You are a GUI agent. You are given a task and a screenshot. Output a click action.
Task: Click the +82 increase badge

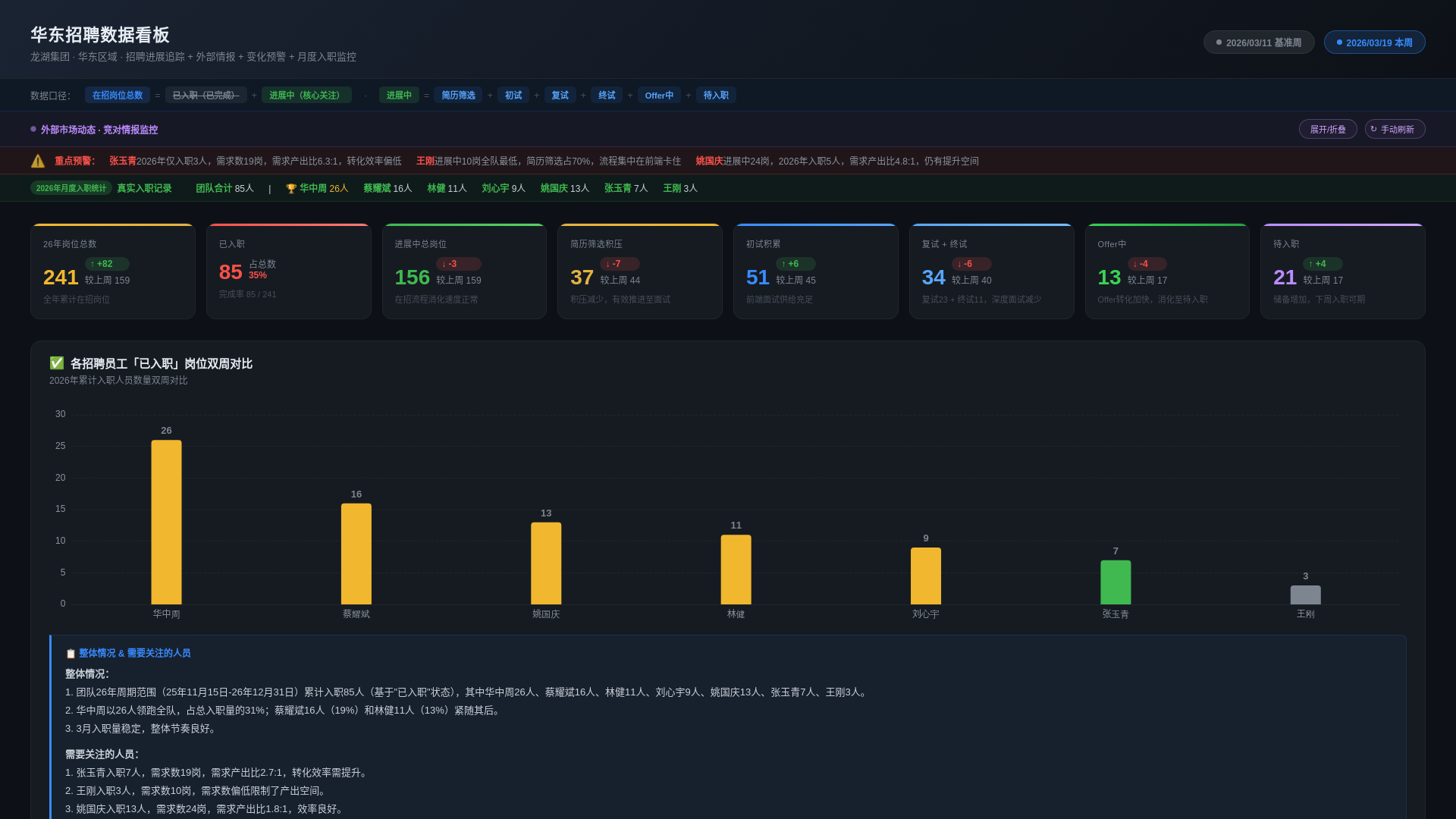click(x=107, y=264)
